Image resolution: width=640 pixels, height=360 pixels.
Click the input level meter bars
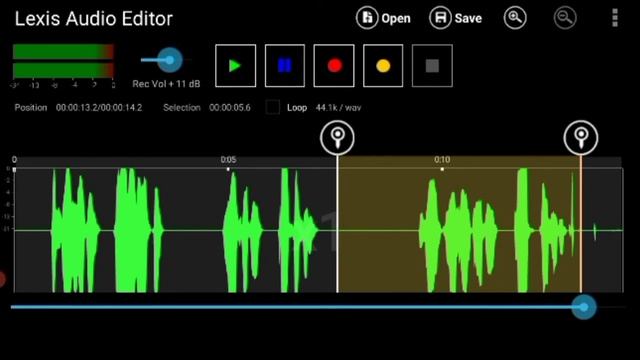(x=63, y=61)
